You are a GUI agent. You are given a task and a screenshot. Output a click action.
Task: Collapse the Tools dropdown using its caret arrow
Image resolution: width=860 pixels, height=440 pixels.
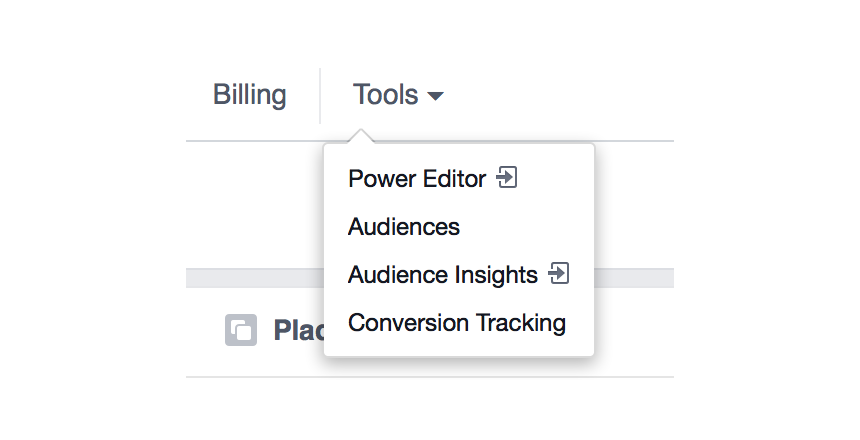click(x=435, y=97)
